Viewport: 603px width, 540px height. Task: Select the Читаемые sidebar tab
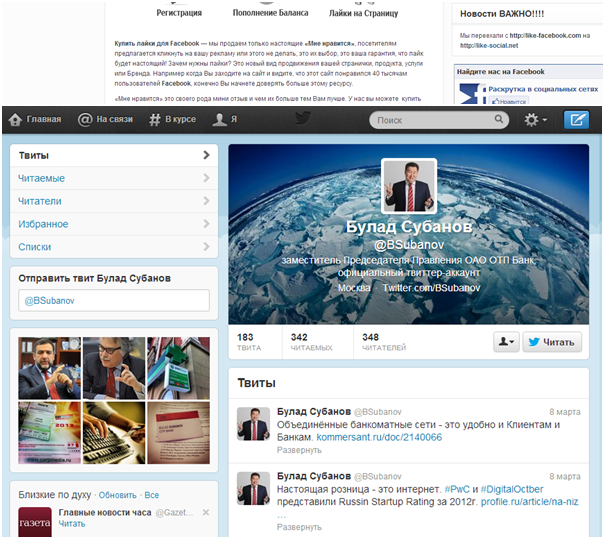tap(114, 178)
